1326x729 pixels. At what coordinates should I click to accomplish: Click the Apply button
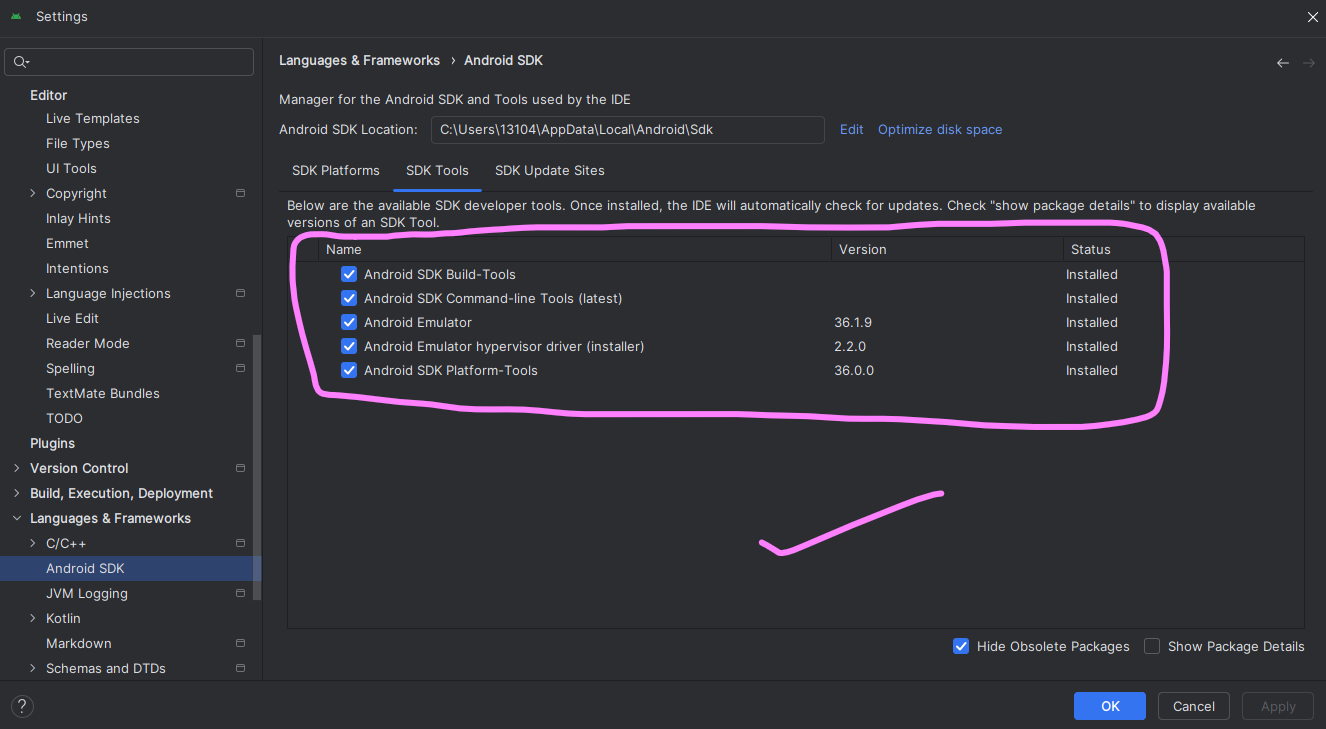click(x=1278, y=706)
